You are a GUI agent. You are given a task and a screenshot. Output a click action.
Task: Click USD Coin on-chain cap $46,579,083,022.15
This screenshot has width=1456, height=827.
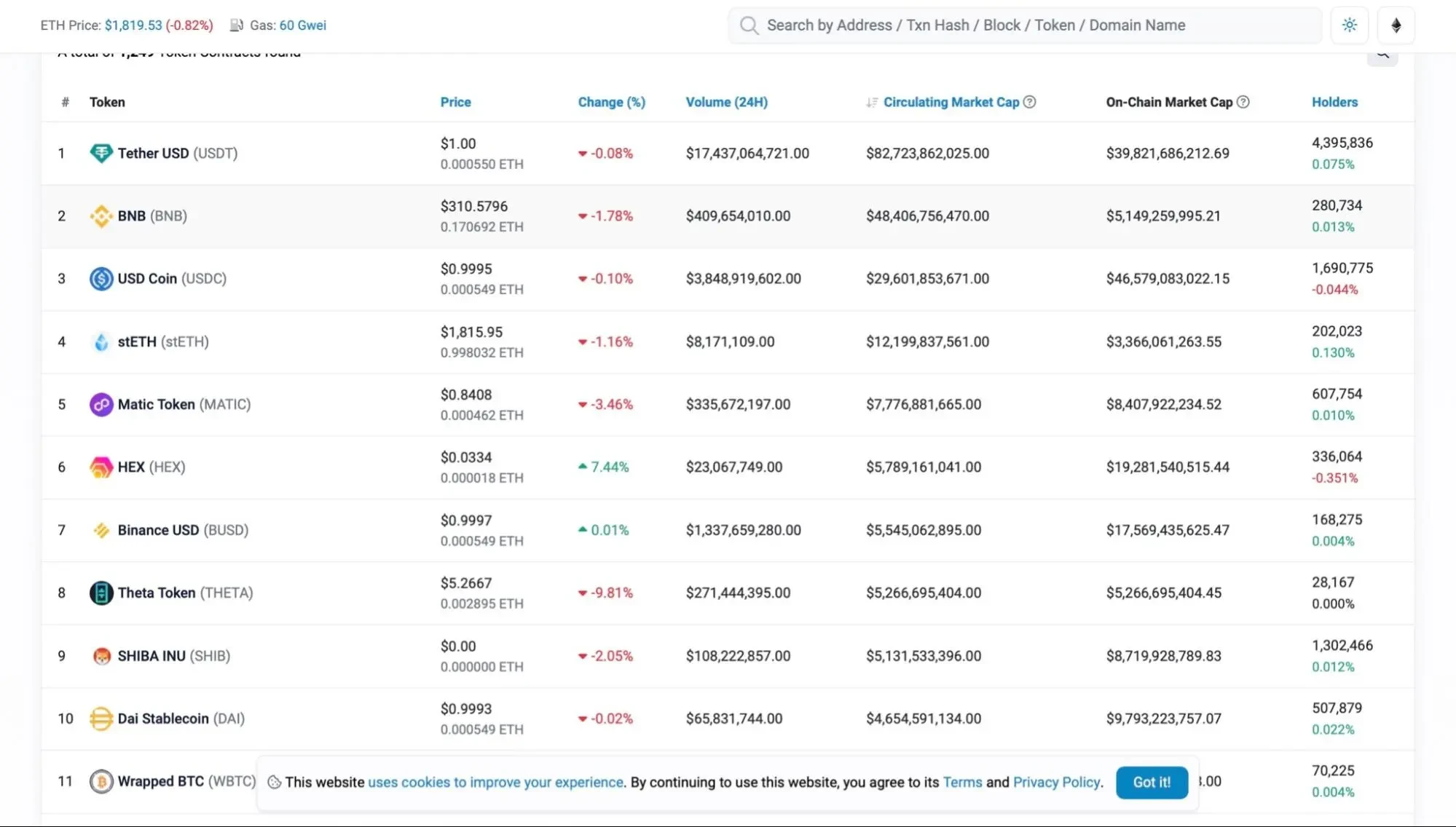(1168, 279)
